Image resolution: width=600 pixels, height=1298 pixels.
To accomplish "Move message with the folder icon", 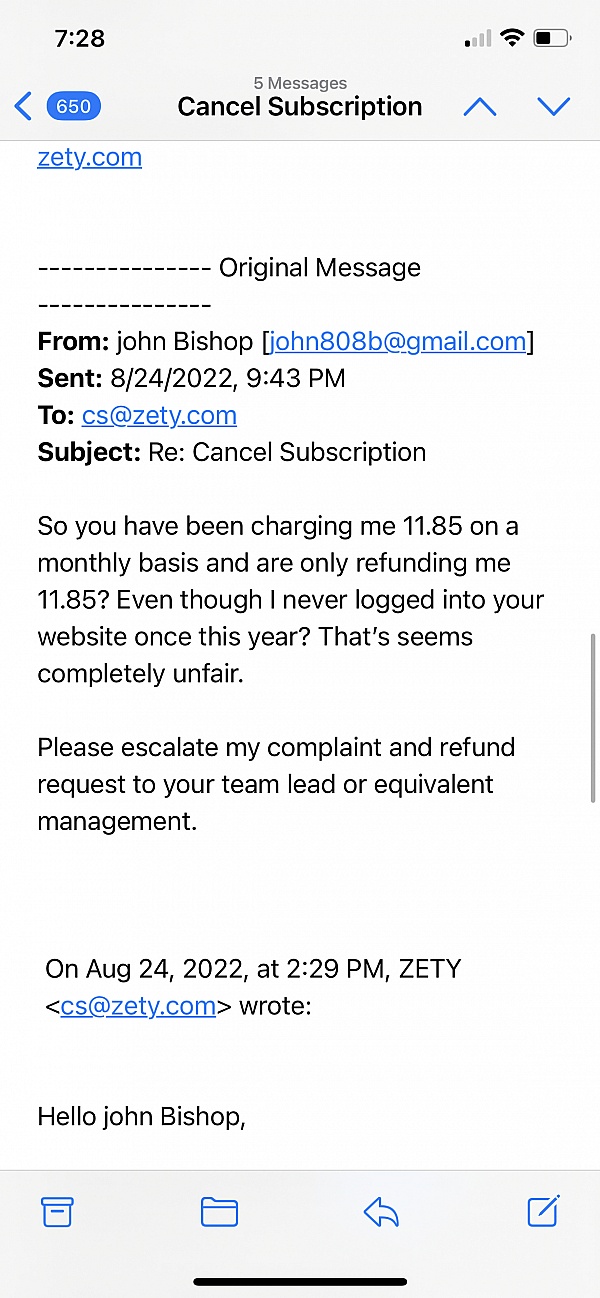I will pyautogui.click(x=219, y=1212).
